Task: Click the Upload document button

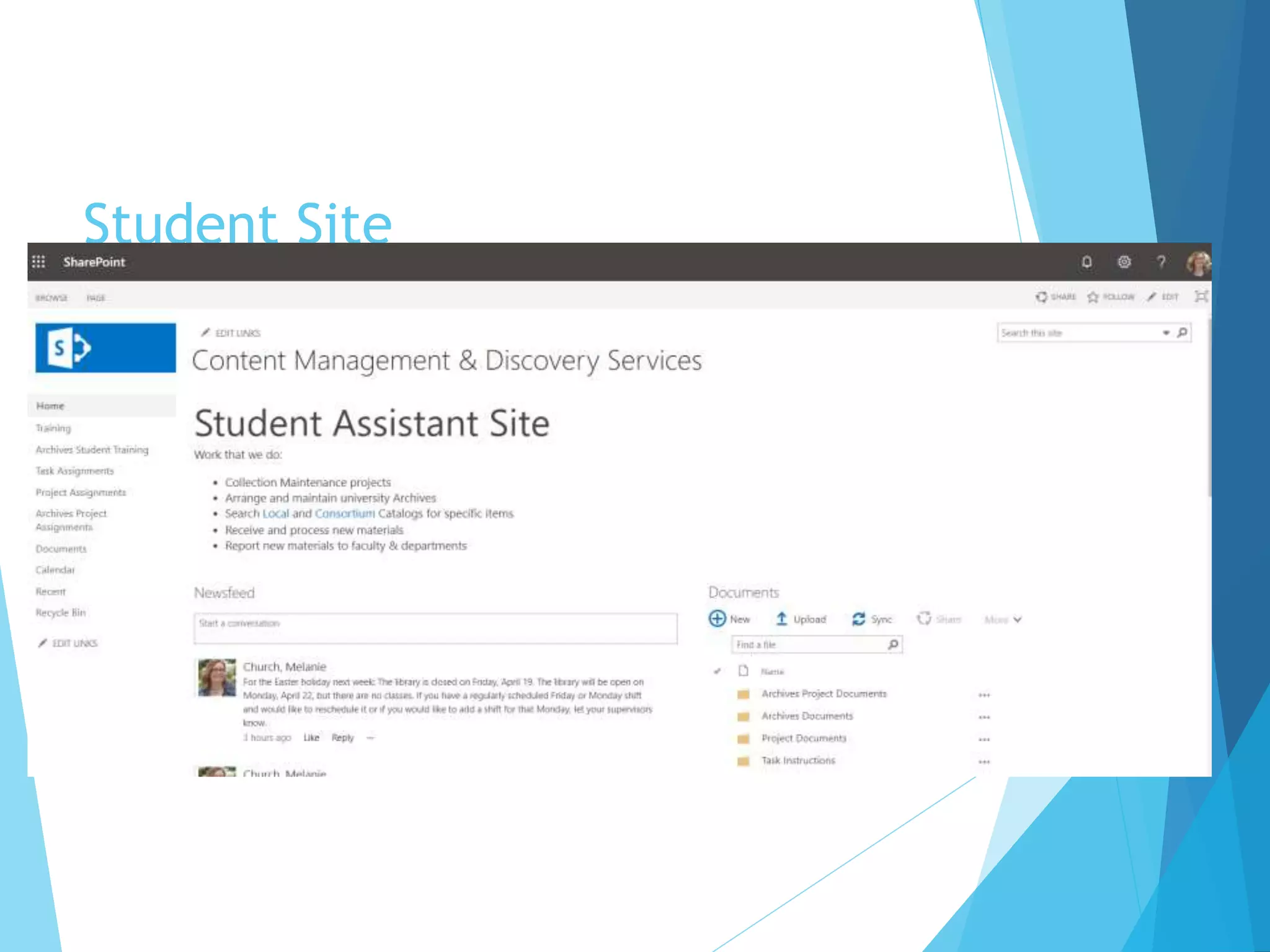Action: click(x=801, y=619)
